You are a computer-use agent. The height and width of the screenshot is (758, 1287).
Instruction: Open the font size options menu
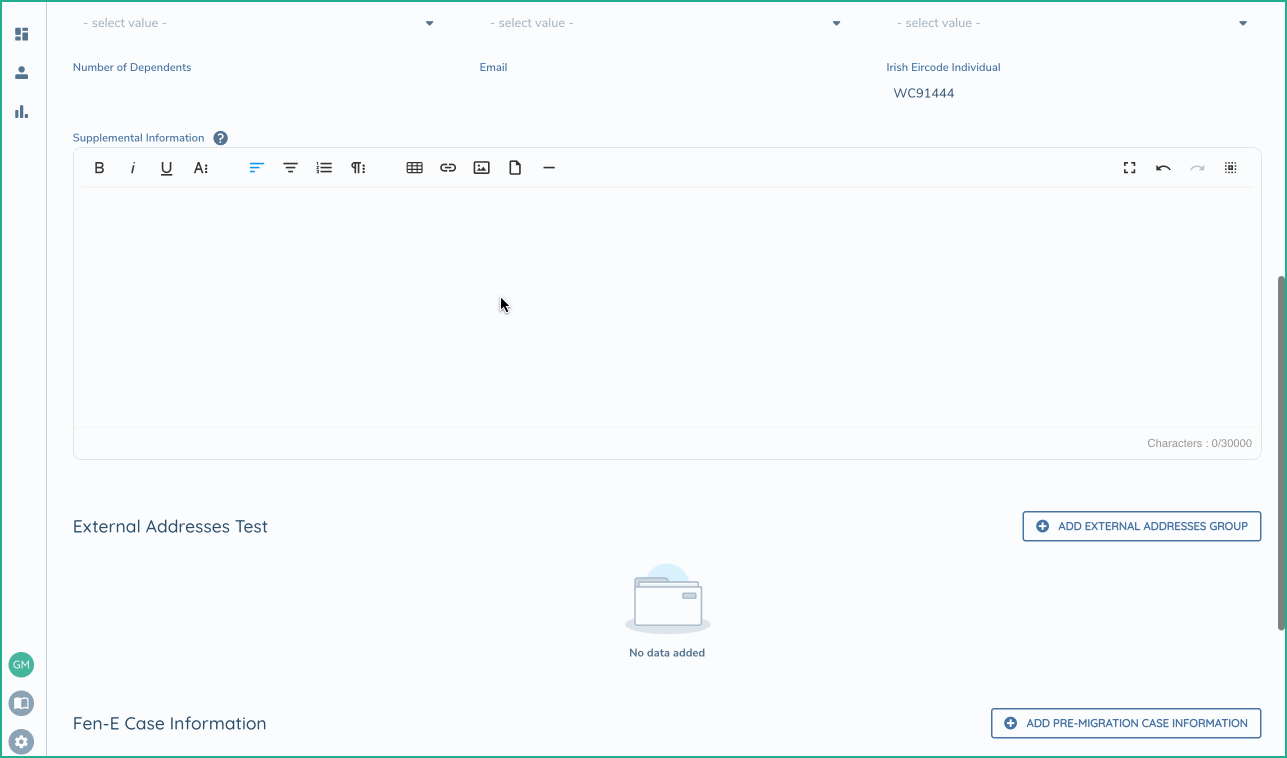pyautogui.click(x=201, y=168)
